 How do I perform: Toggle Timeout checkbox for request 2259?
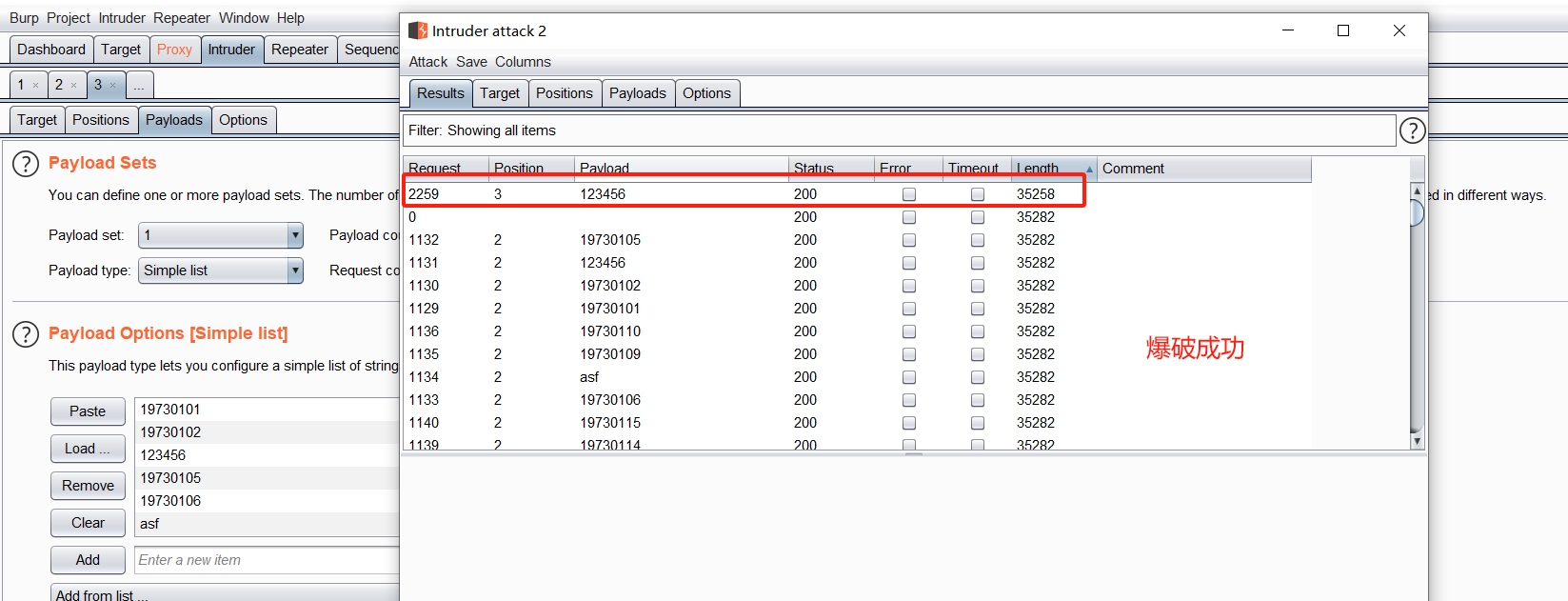tap(978, 194)
